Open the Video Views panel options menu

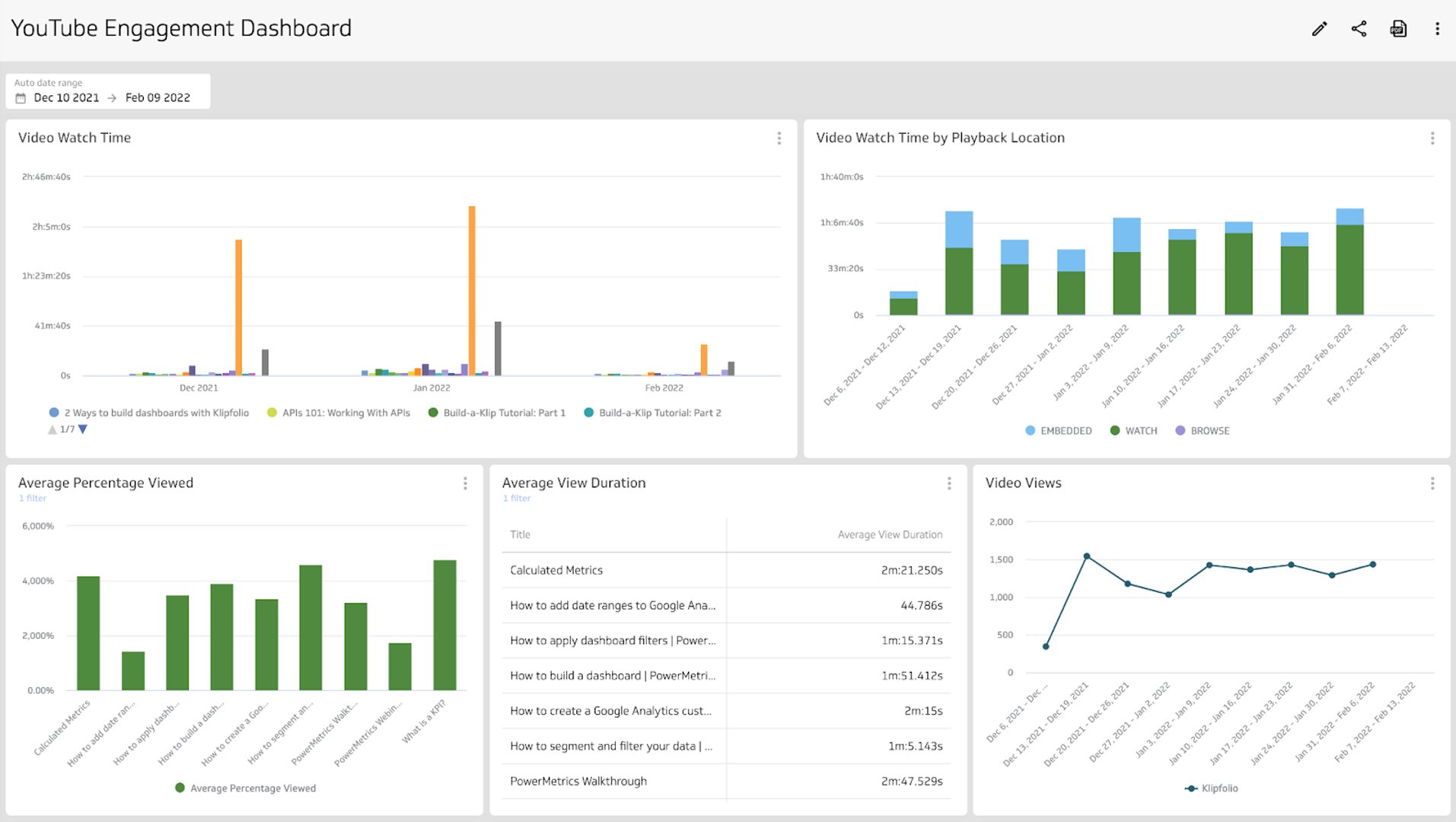click(1432, 483)
